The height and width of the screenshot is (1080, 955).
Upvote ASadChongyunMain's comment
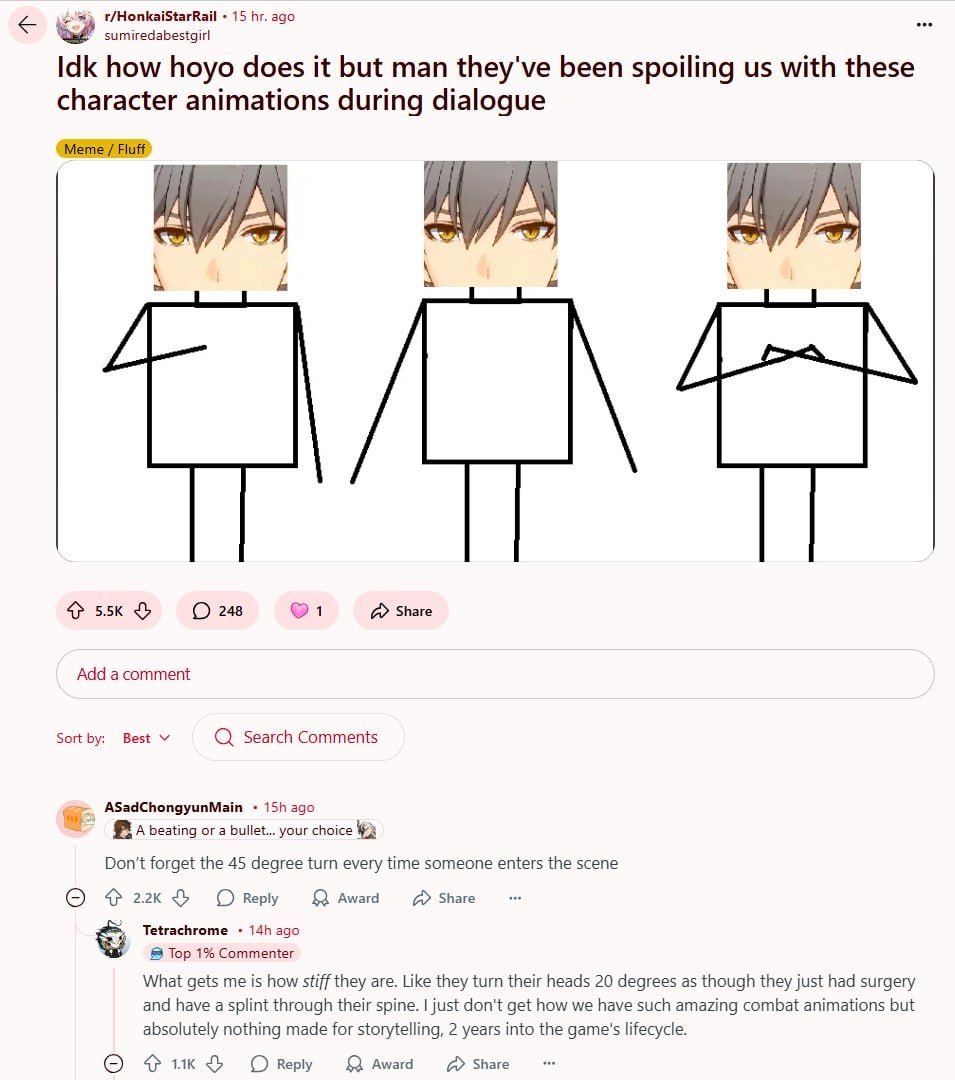tap(114, 897)
